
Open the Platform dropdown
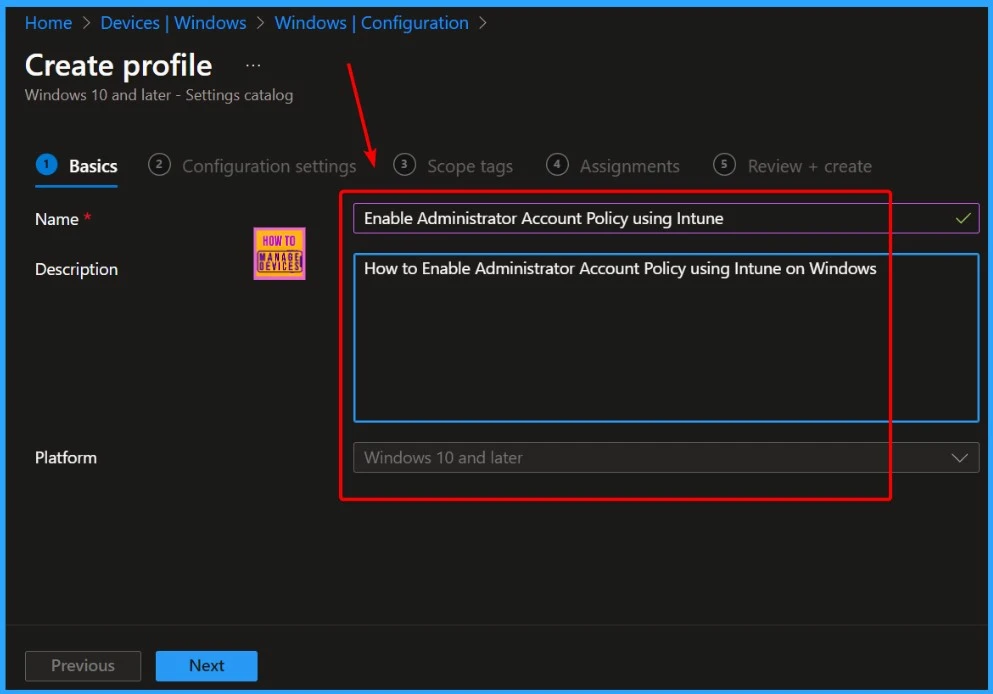[666, 457]
